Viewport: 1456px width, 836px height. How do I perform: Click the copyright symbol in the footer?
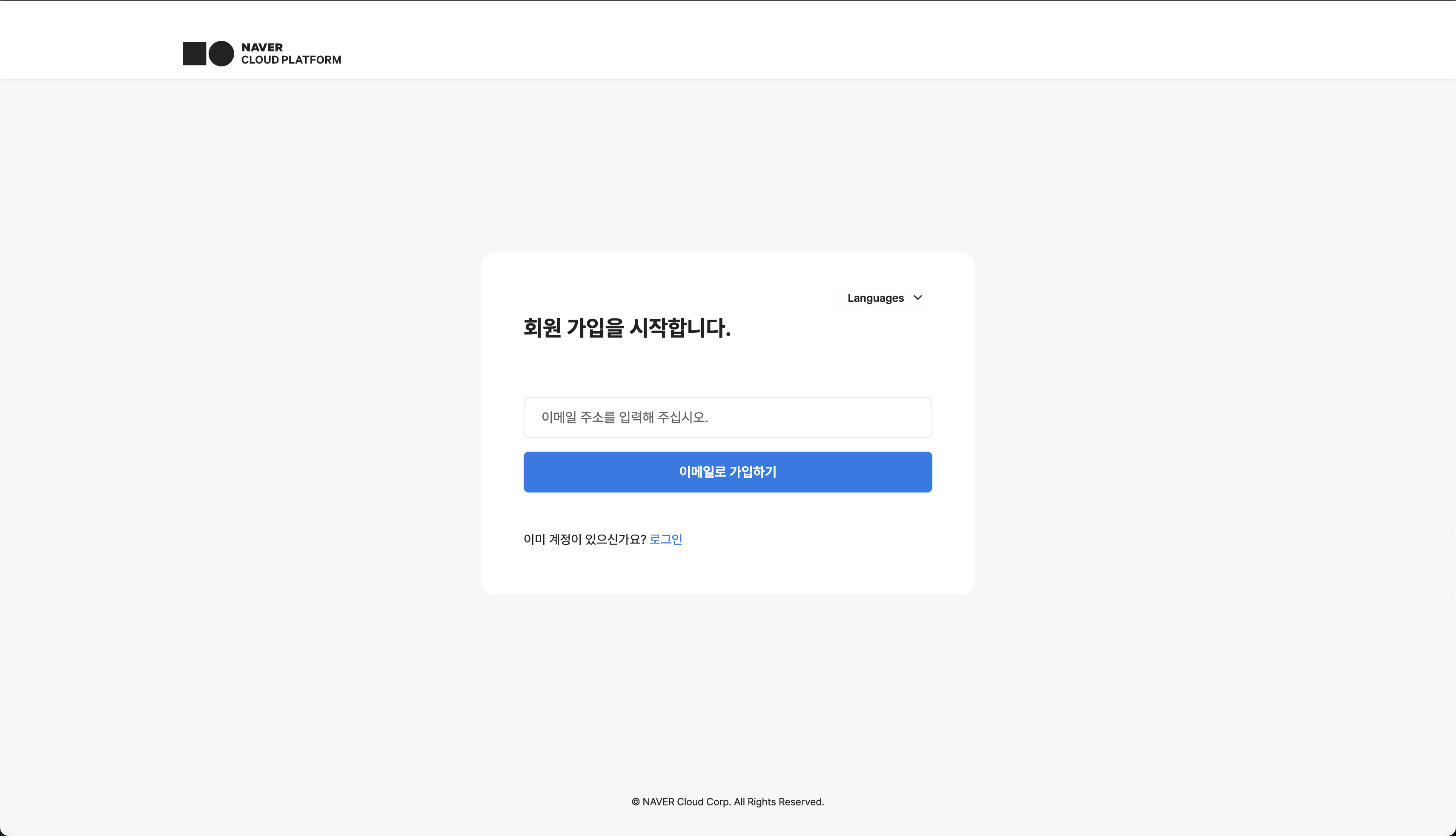636,802
